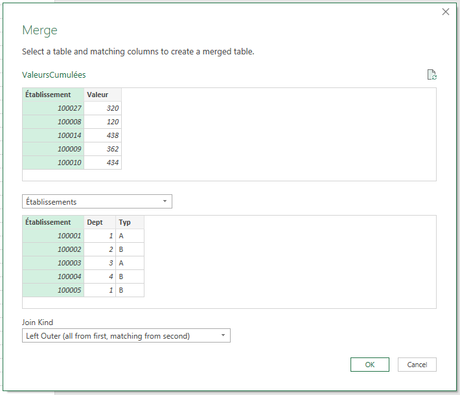Screen dimensions: 460x395
Task: Click cell 100005 in the second table
Action: (53, 290)
